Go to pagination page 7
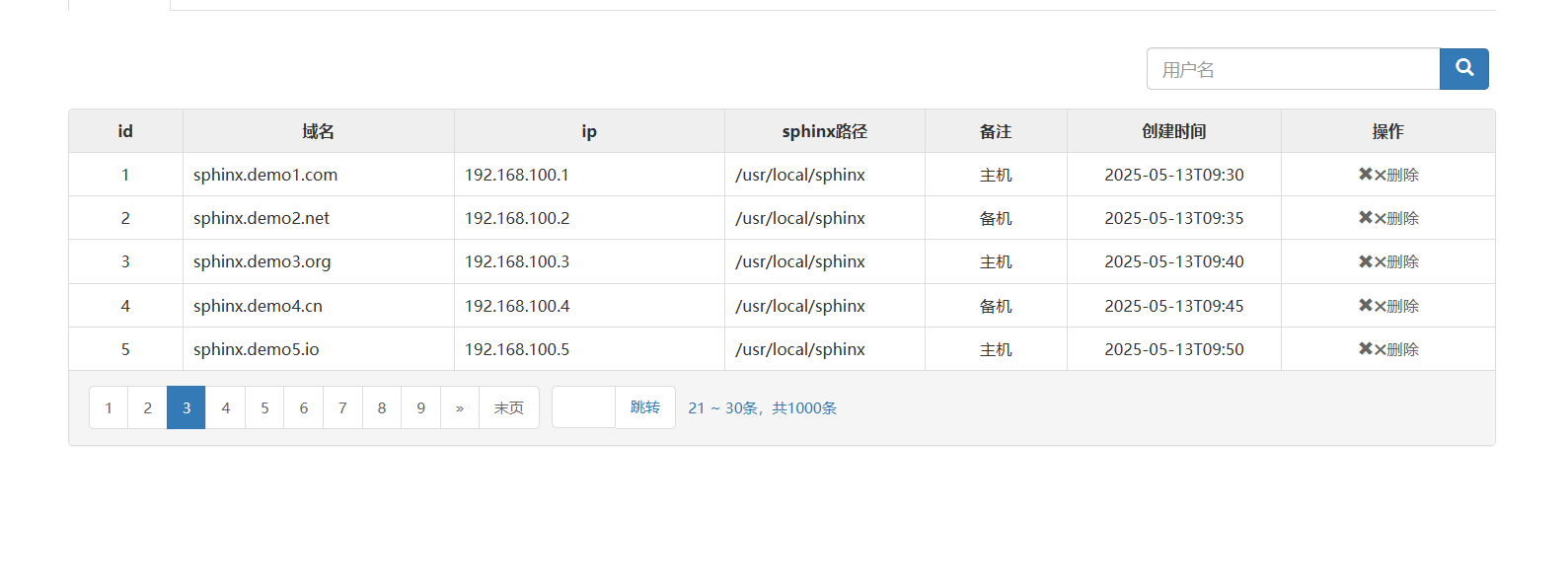Viewport: 1568px width, 587px height. click(x=342, y=407)
